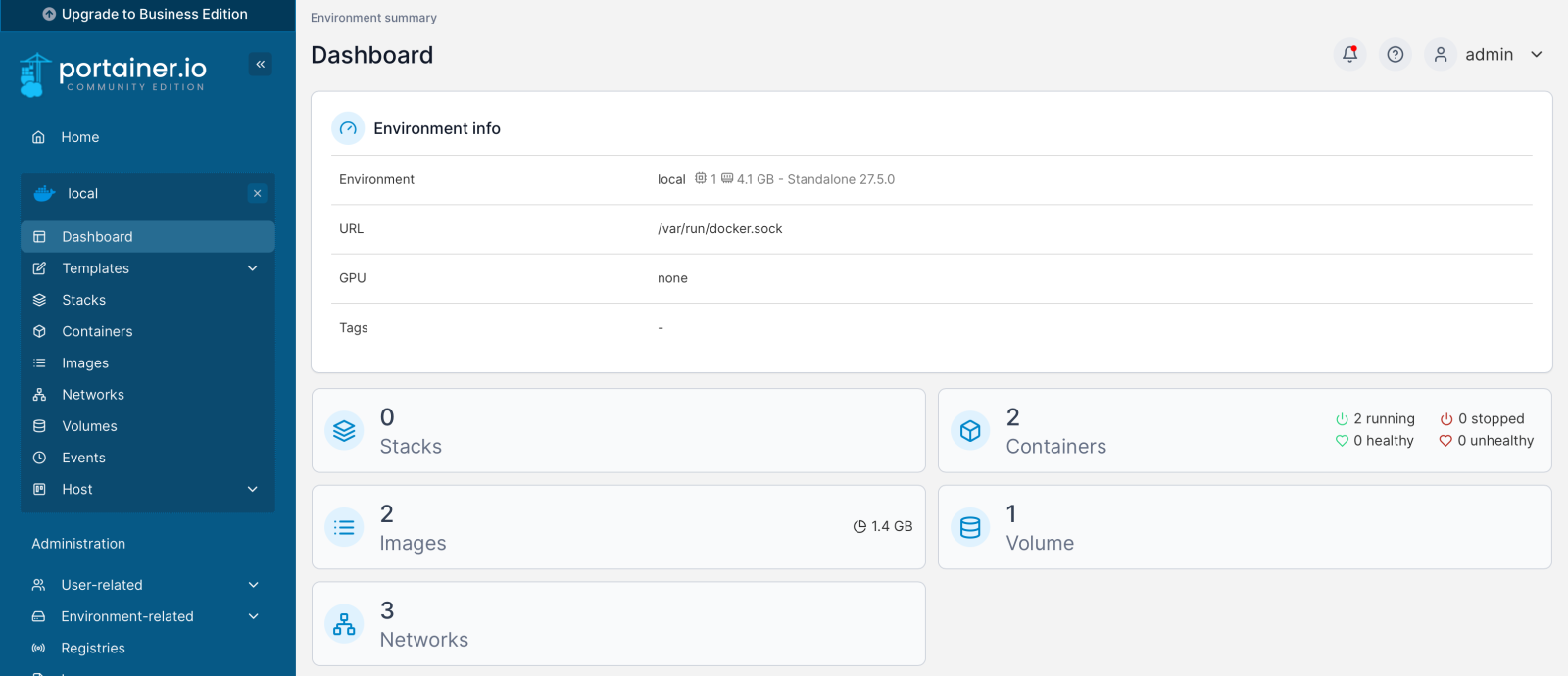Viewport: 1568px width, 676px height.
Task: Click the Volume database icon tile
Action: click(x=969, y=528)
